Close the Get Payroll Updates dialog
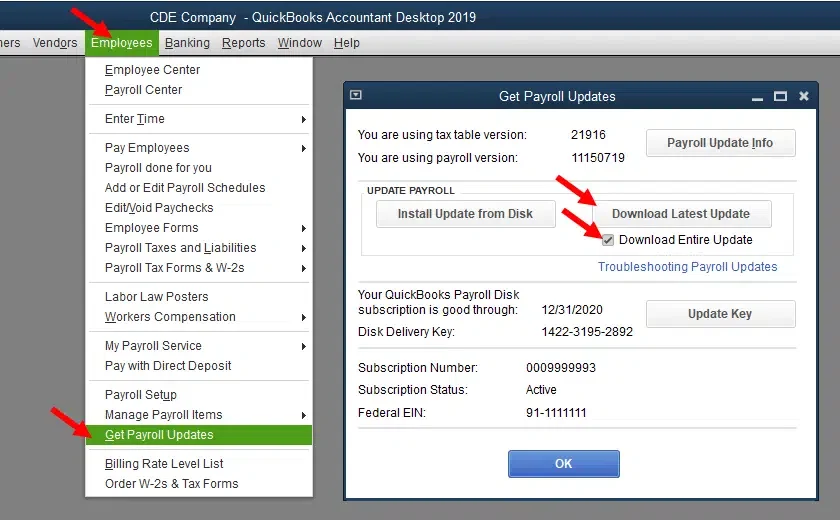This screenshot has width=840, height=520. (804, 96)
